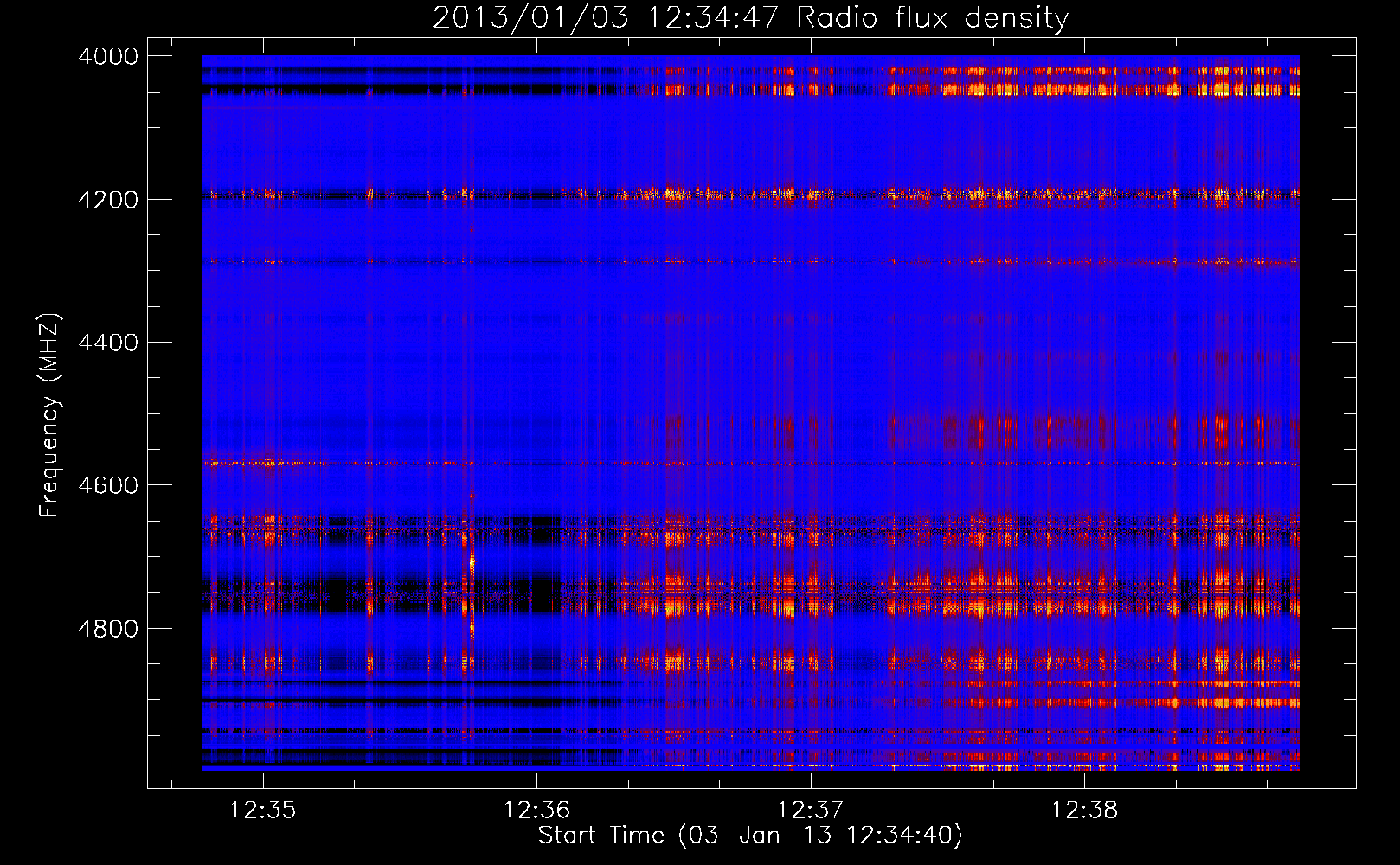Screen dimensions: 1400x865
Task: Click the 12:36 time axis label
Action: point(536,811)
